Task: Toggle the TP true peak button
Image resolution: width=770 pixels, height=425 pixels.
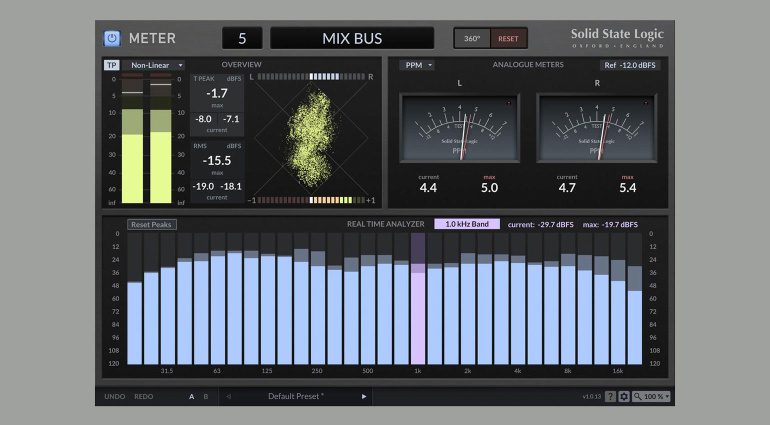Action: (111, 65)
